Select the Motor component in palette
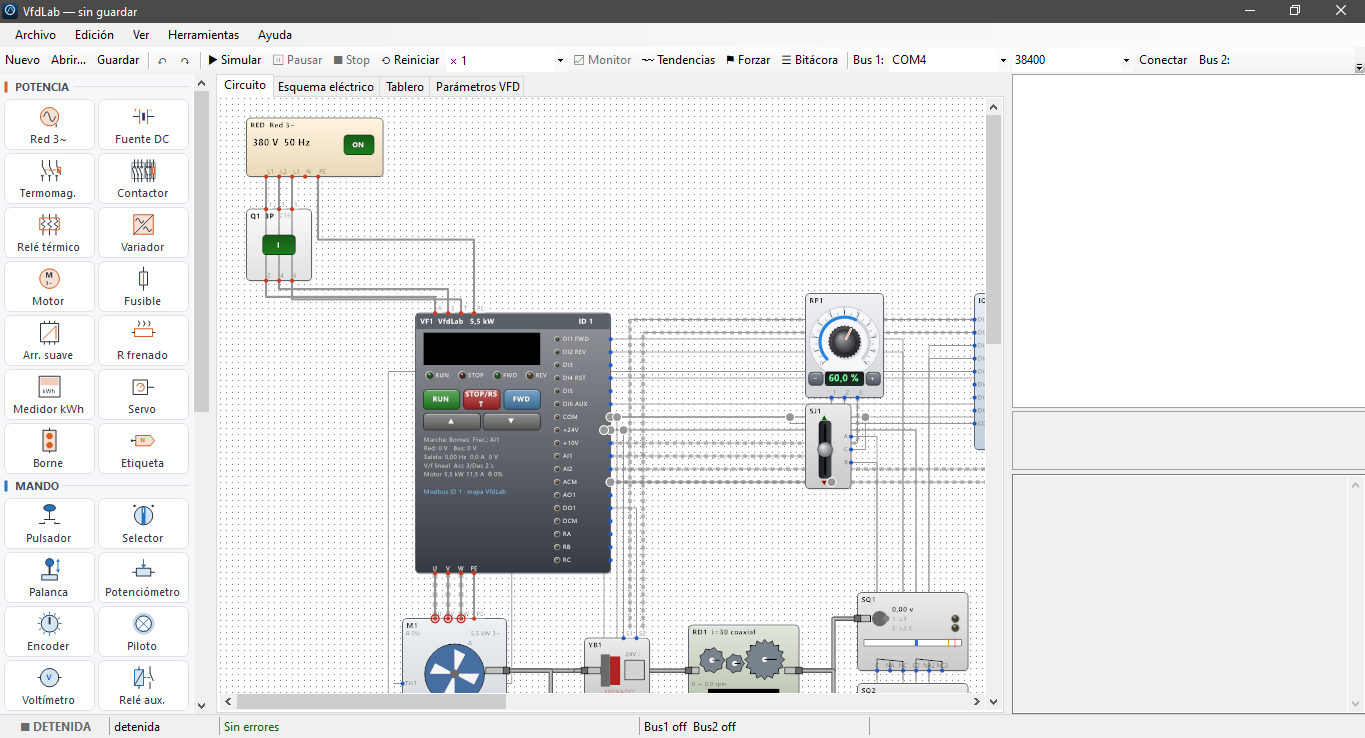Viewport: 1365px width, 738px height. pos(49,286)
